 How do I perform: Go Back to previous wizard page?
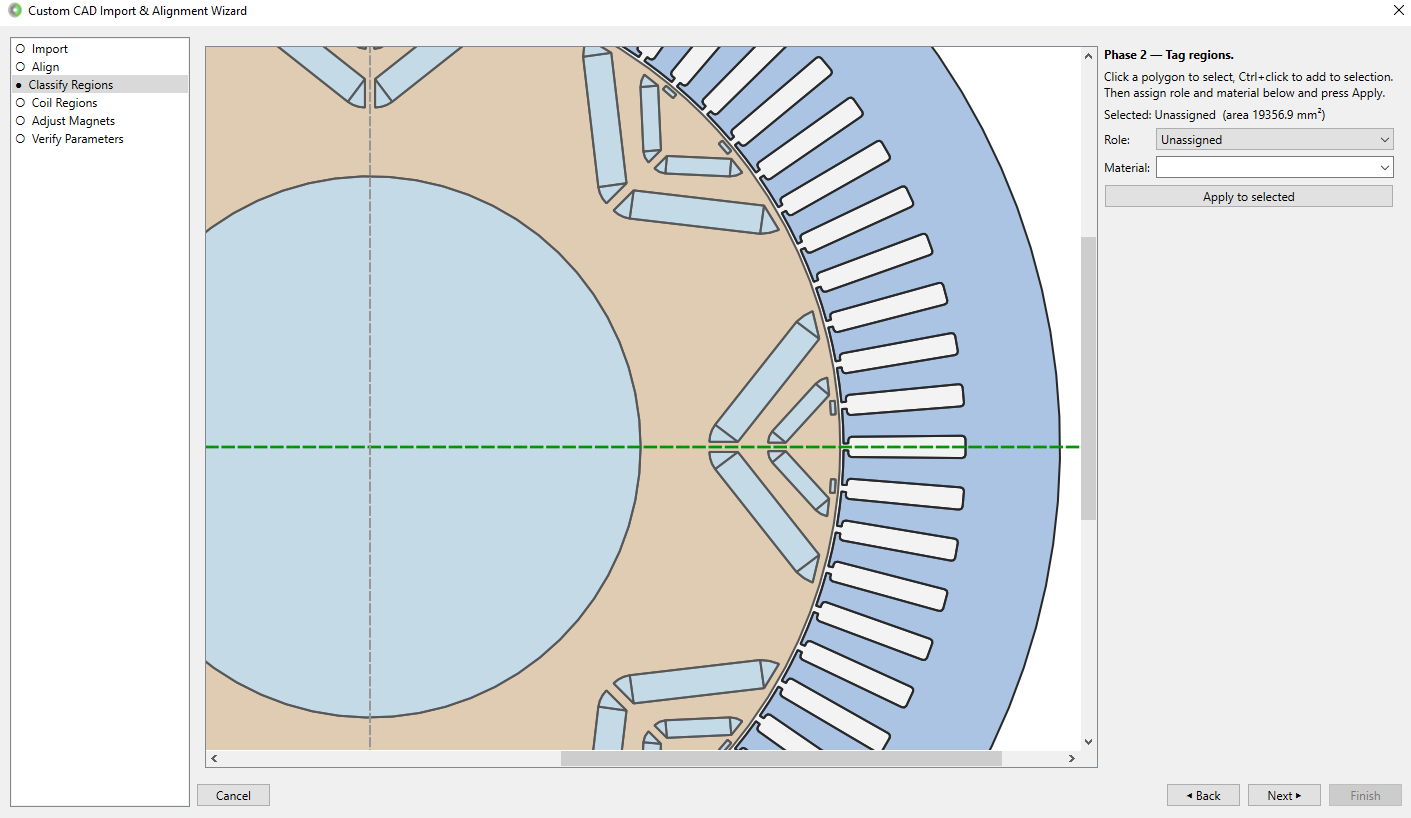tap(1203, 796)
